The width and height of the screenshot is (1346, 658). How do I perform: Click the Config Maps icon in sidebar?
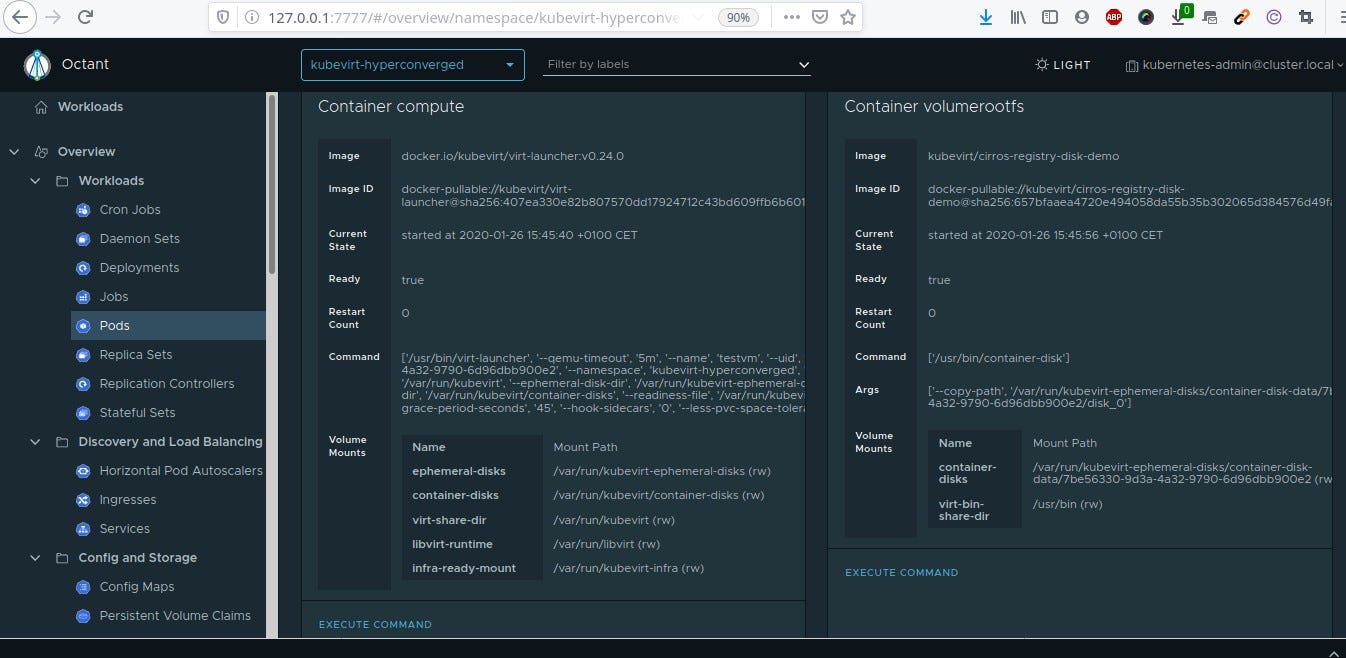click(83, 587)
